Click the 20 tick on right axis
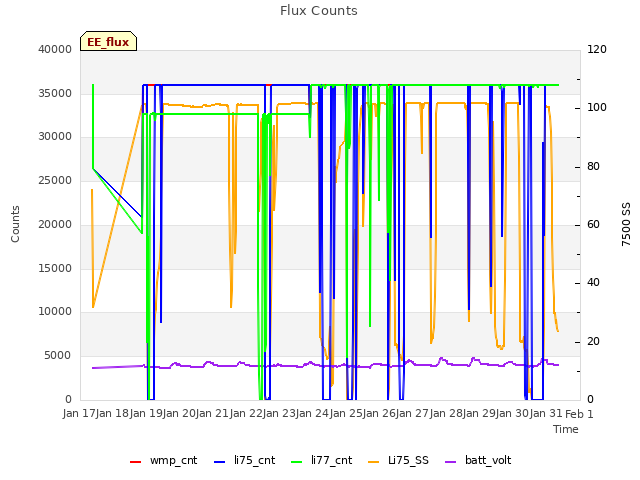 point(593,341)
